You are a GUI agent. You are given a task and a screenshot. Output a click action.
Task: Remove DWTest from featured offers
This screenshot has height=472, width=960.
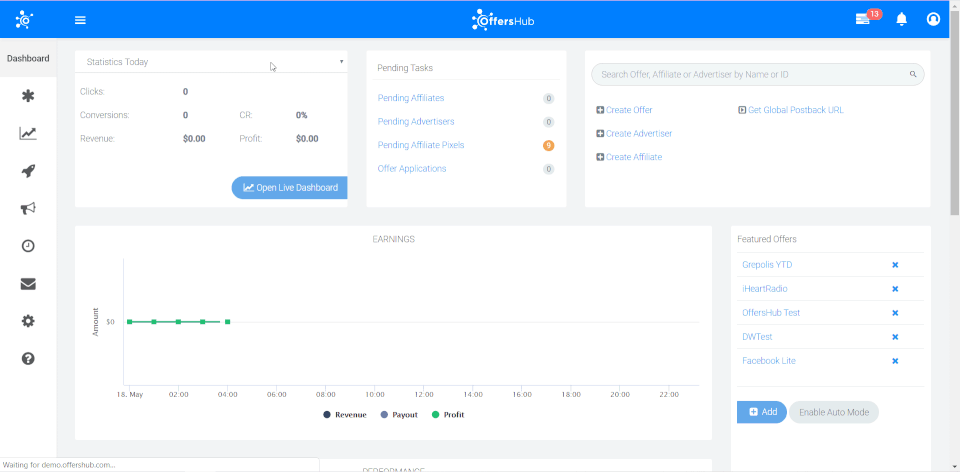tap(894, 337)
